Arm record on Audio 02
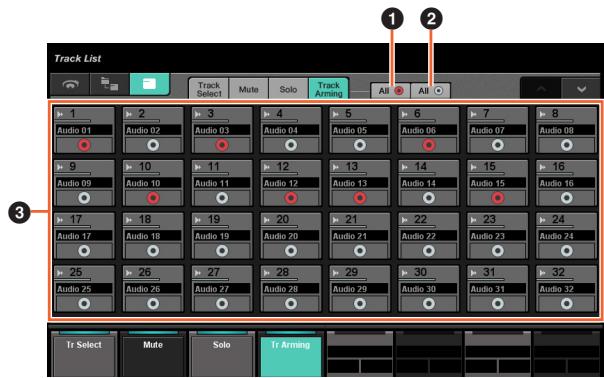The width and height of the screenshot is (604, 378). [153, 145]
